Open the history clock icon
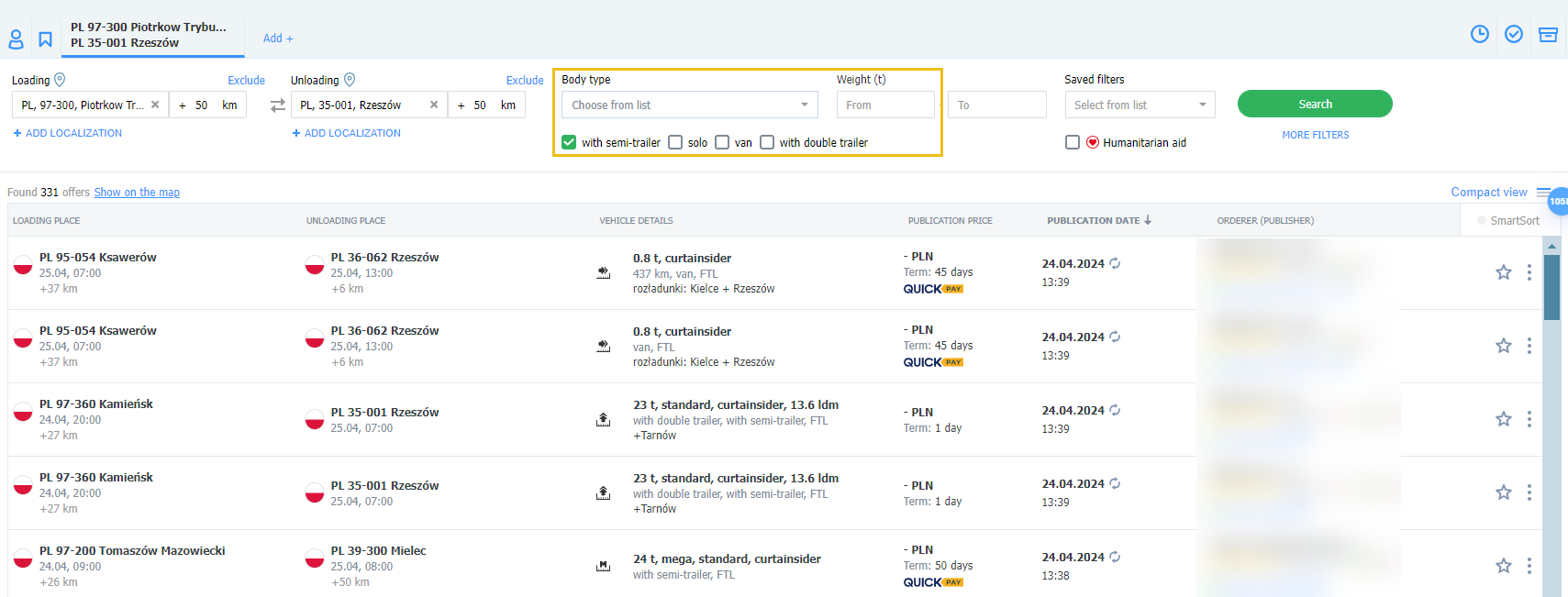 1479,34
